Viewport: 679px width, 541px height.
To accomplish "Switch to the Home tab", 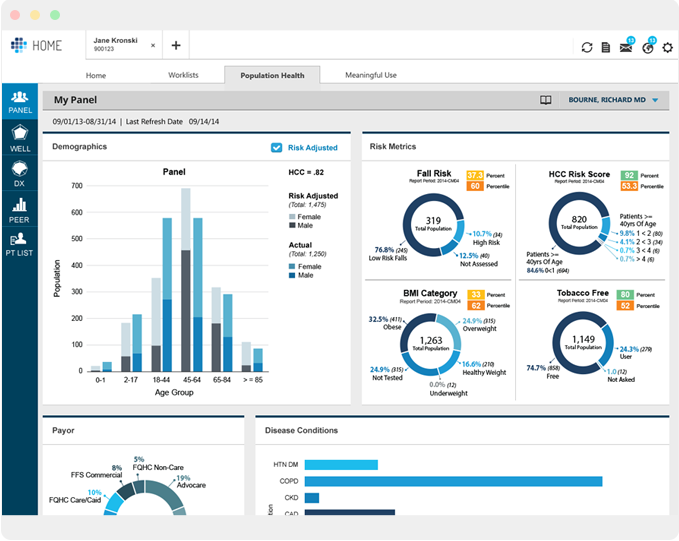I will (x=96, y=75).
